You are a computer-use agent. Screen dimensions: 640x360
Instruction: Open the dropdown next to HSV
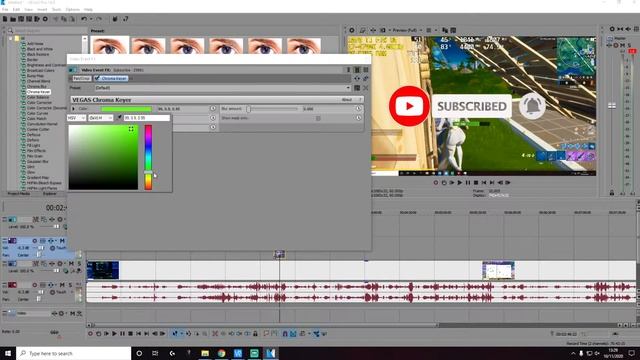100,118
